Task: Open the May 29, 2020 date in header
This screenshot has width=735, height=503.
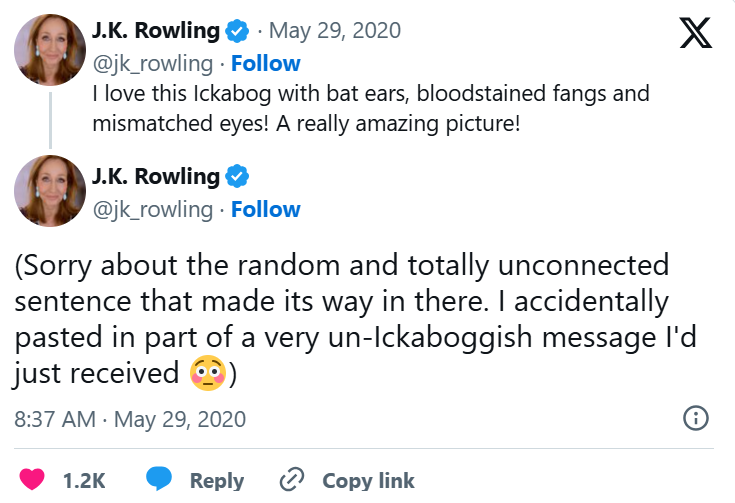Action: click(335, 31)
